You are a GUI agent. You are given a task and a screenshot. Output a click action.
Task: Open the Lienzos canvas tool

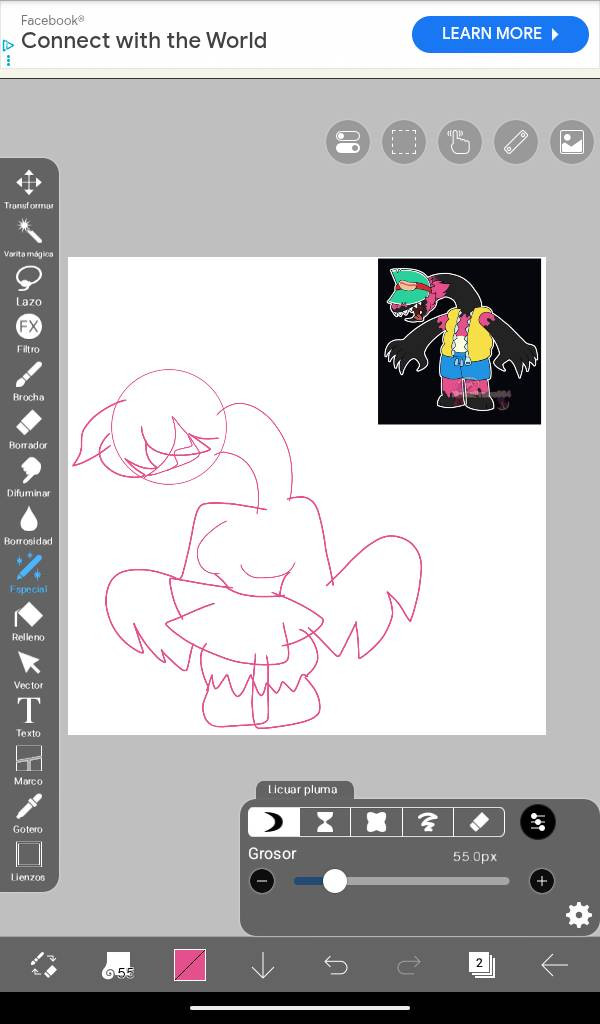[29, 861]
